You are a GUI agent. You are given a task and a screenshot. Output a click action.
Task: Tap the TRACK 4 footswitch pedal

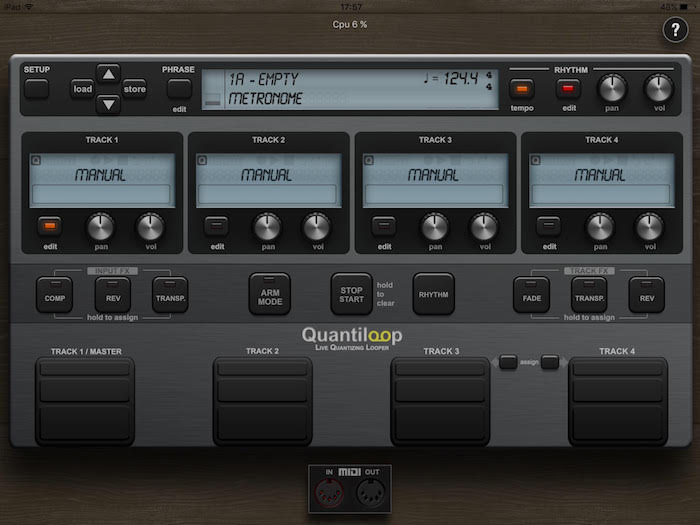pyautogui.click(x=618, y=401)
